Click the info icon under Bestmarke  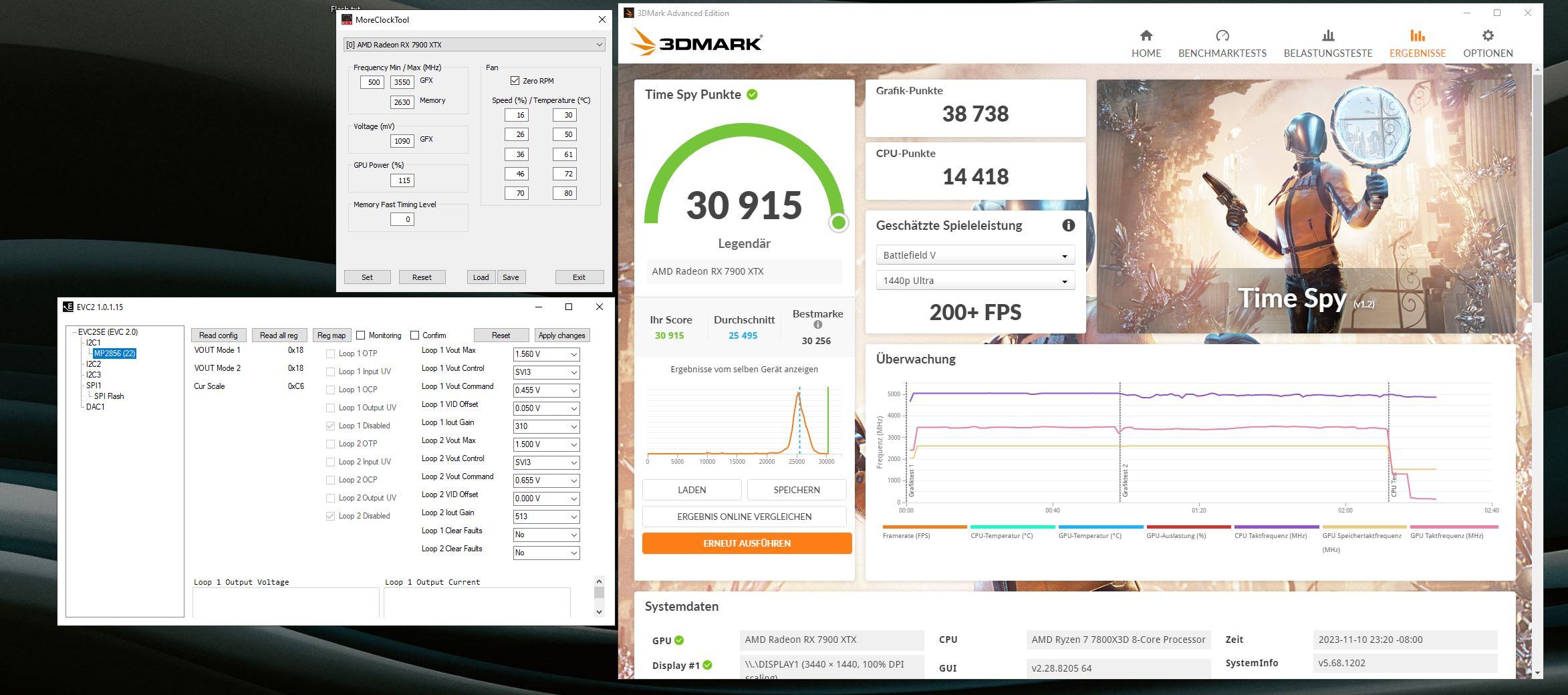(817, 325)
